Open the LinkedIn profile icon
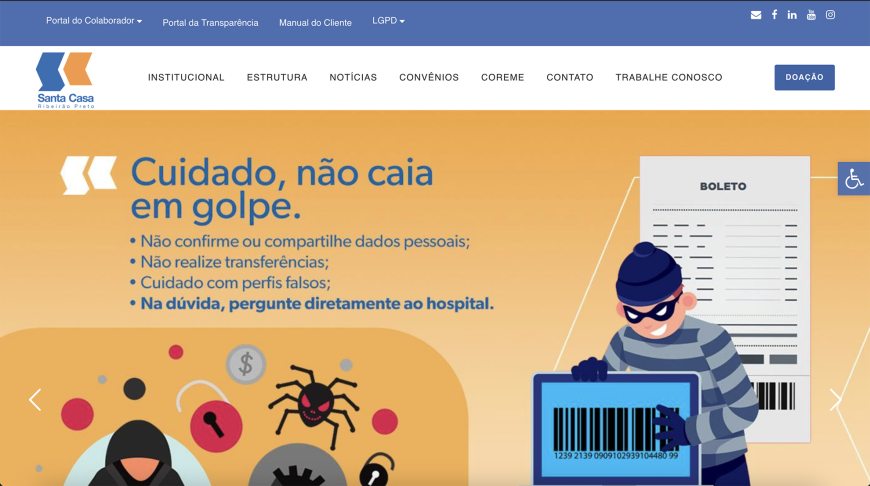This screenshot has width=870, height=486. pyautogui.click(x=792, y=15)
